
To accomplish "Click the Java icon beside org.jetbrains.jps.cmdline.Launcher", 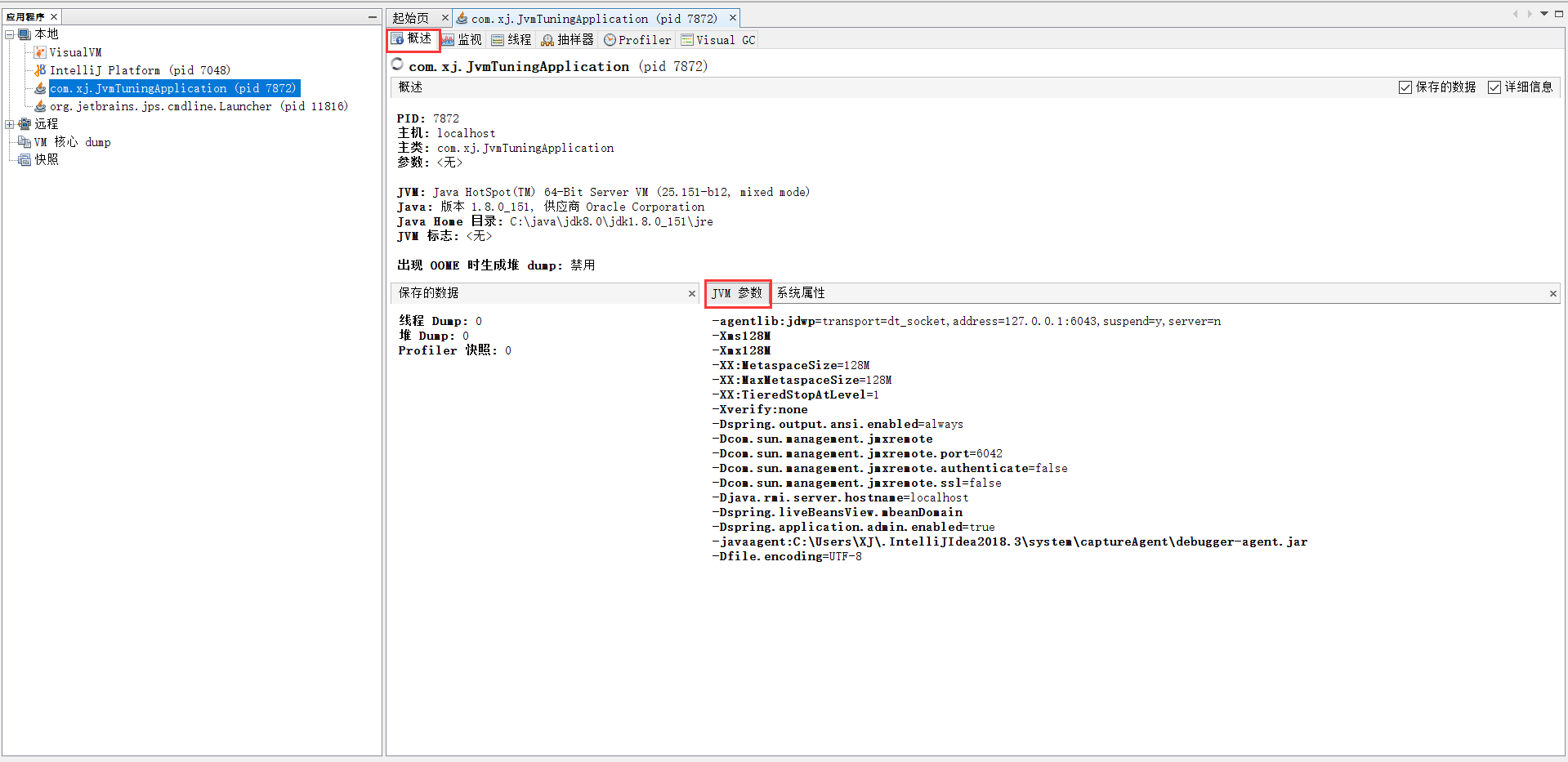I will [40, 106].
